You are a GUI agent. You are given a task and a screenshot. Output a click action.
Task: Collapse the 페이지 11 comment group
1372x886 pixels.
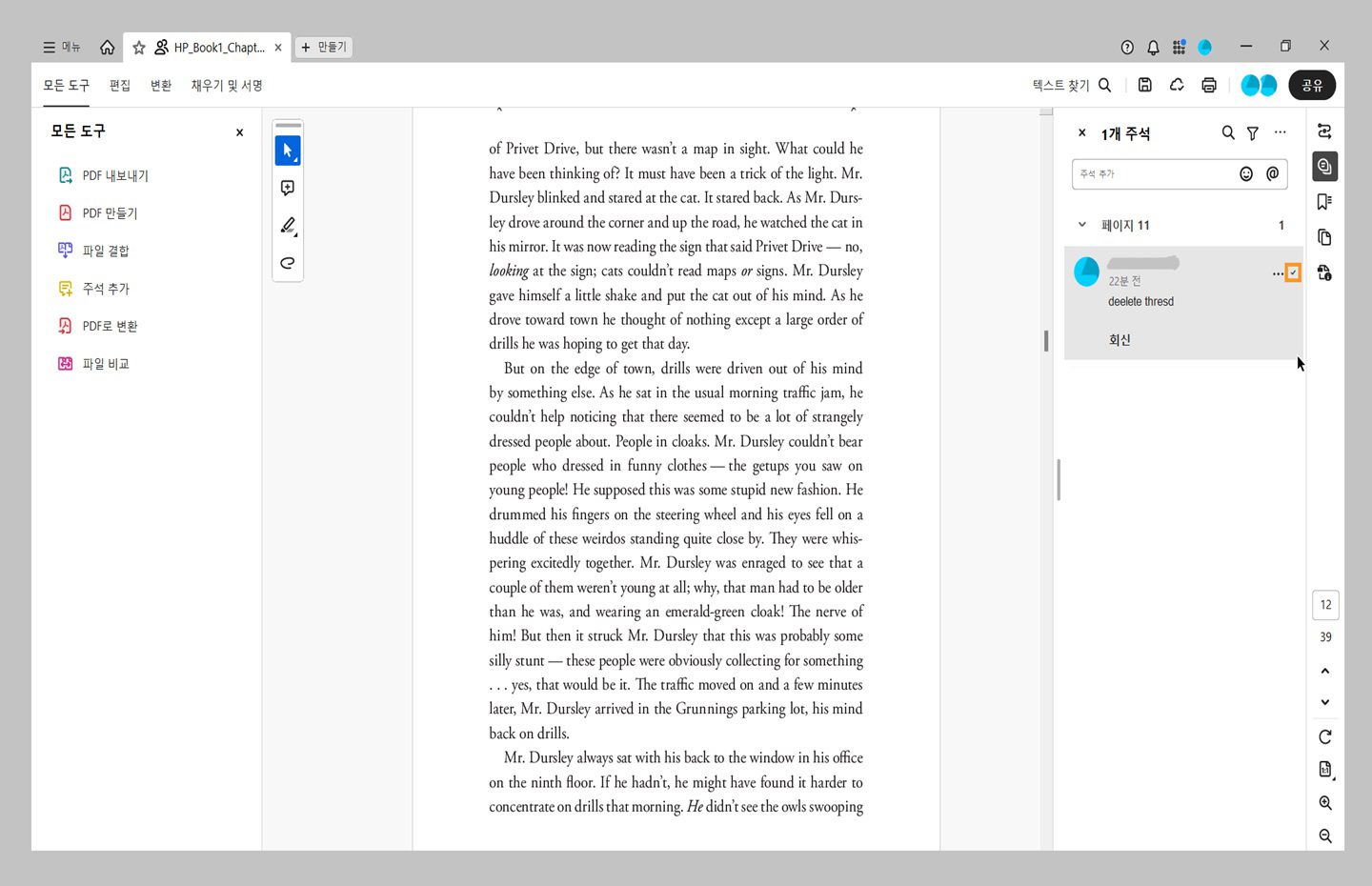pyautogui.click(x=1082, y=225)
